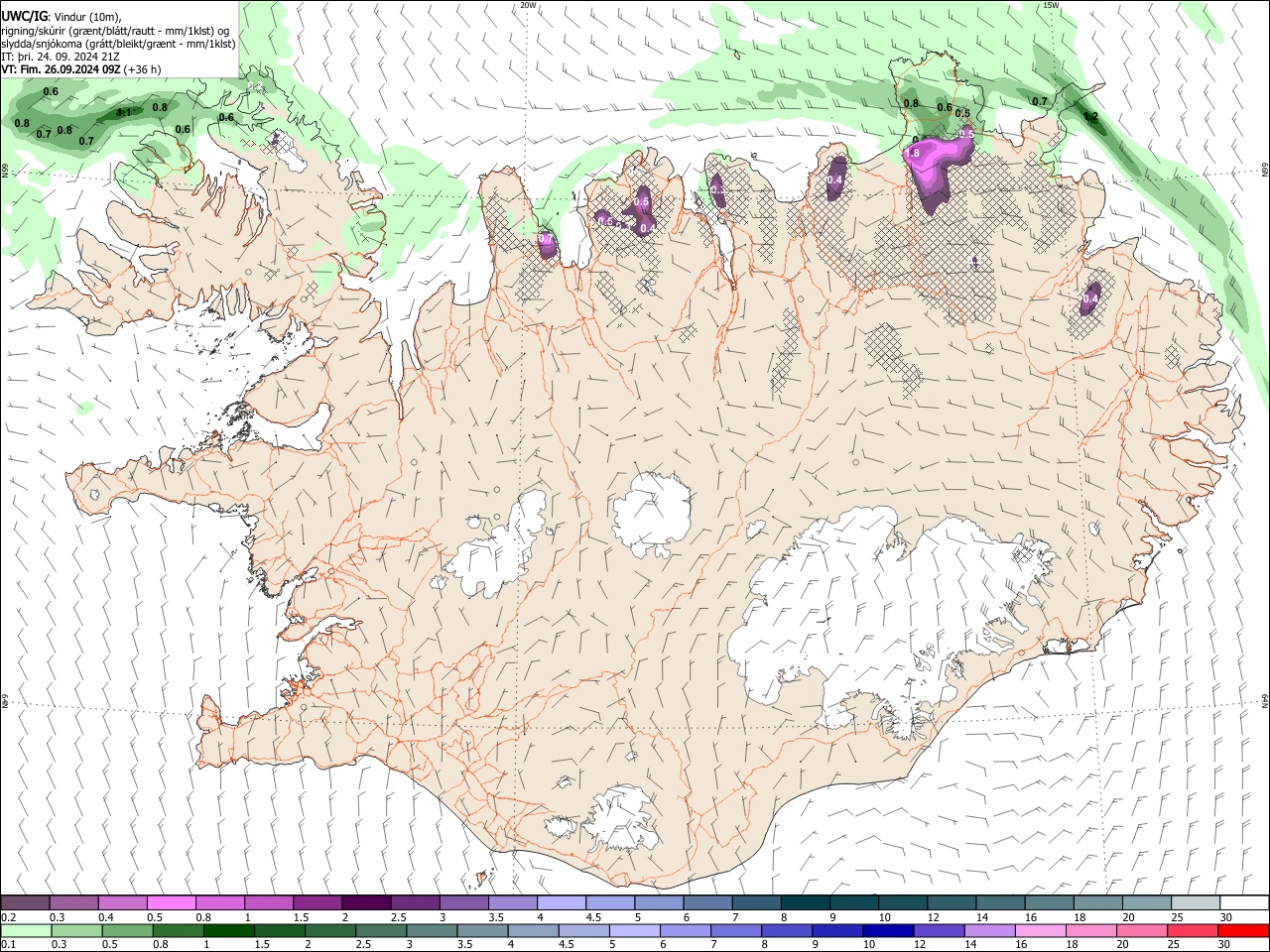Pick darkest purple swatch before 2 in purple row
The width and height of the screenshot is (1270, 952).
coord(366,903)
